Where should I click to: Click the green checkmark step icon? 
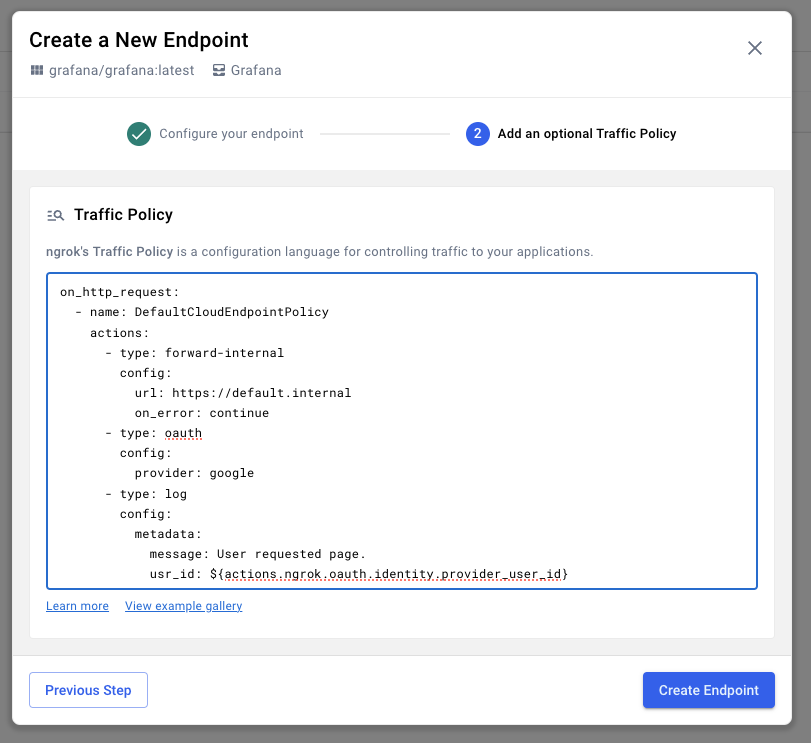click(x=139, y=134)
